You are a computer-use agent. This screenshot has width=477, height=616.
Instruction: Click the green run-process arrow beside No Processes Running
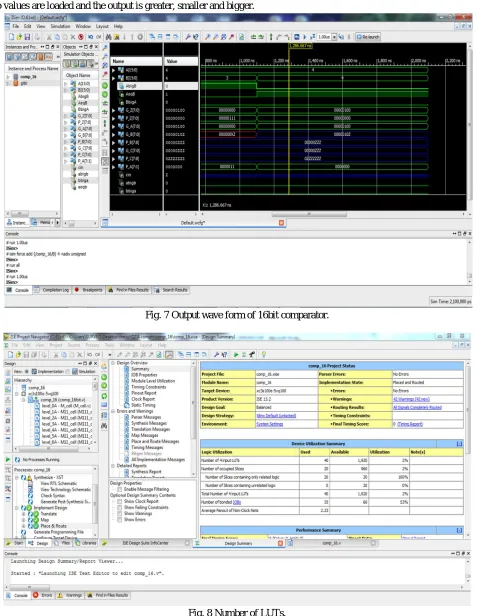[8, 459]
